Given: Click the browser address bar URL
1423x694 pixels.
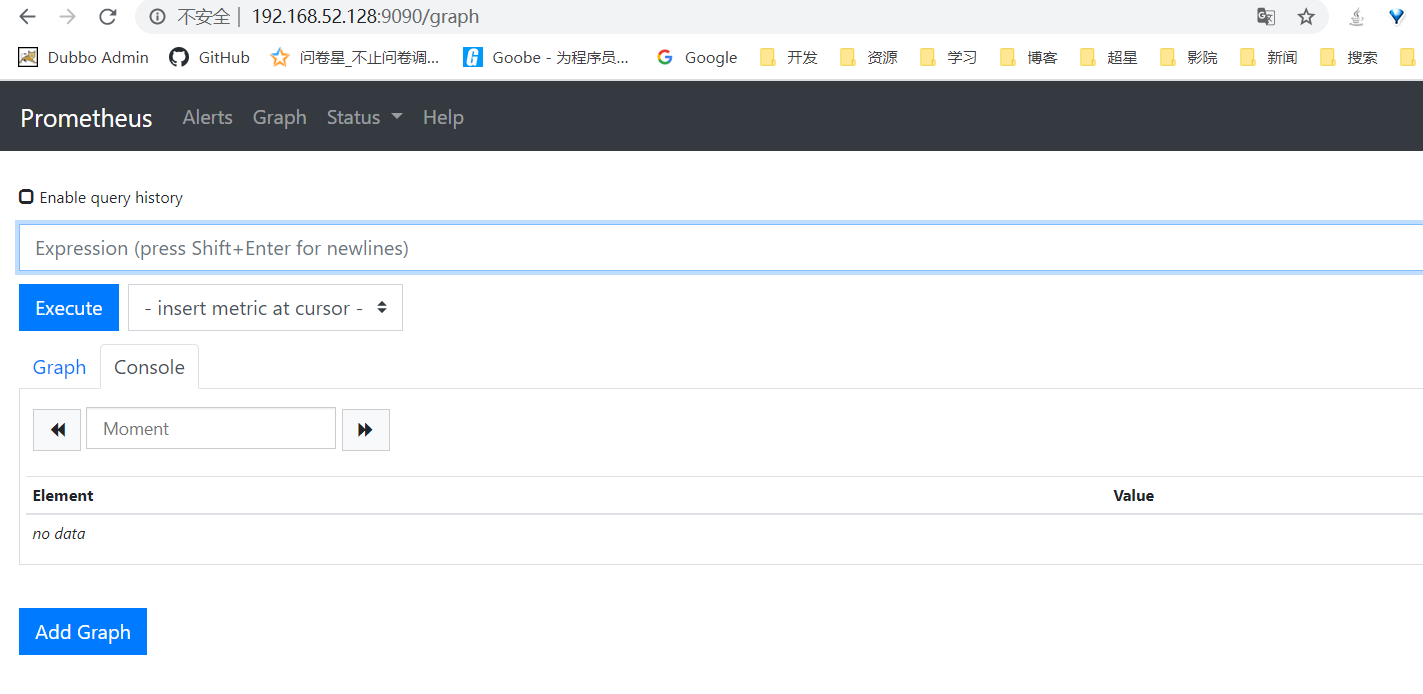Looking at the screenshot, I should [365, 17].
